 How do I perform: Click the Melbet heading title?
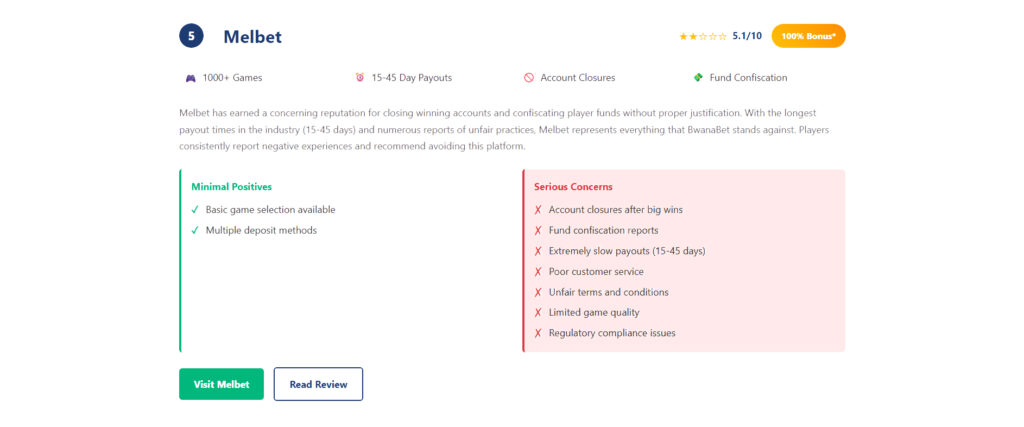click(252, 37)
